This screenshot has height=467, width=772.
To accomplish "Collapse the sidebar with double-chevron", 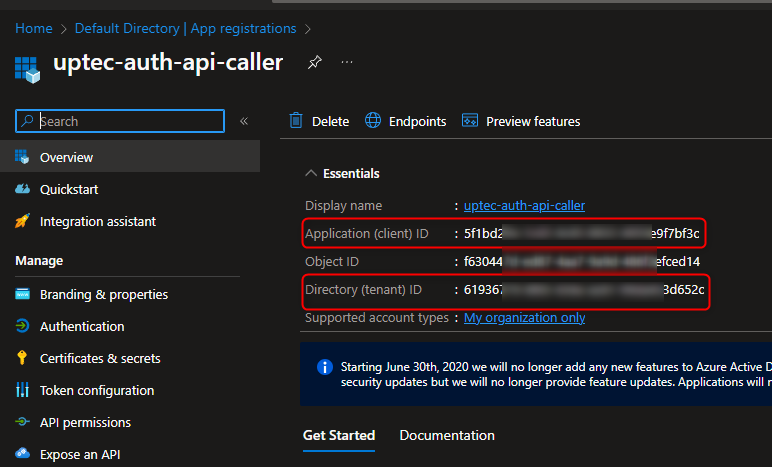I will click(x=244, y=121).
